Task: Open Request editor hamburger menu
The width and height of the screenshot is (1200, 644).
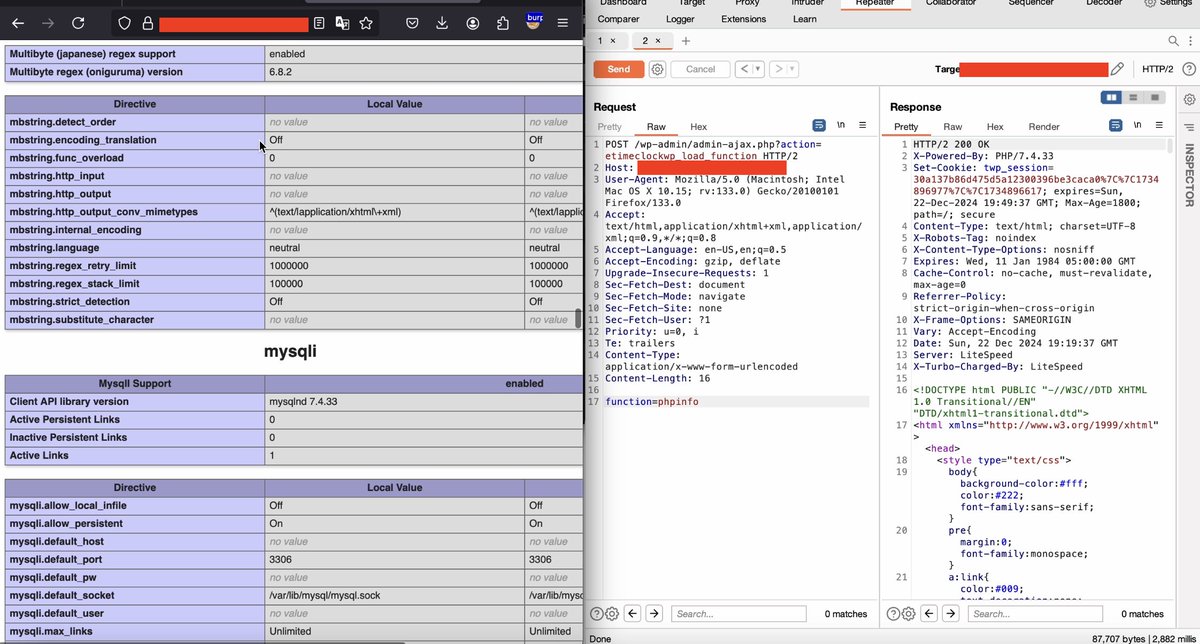Action: tap(862, 125)
